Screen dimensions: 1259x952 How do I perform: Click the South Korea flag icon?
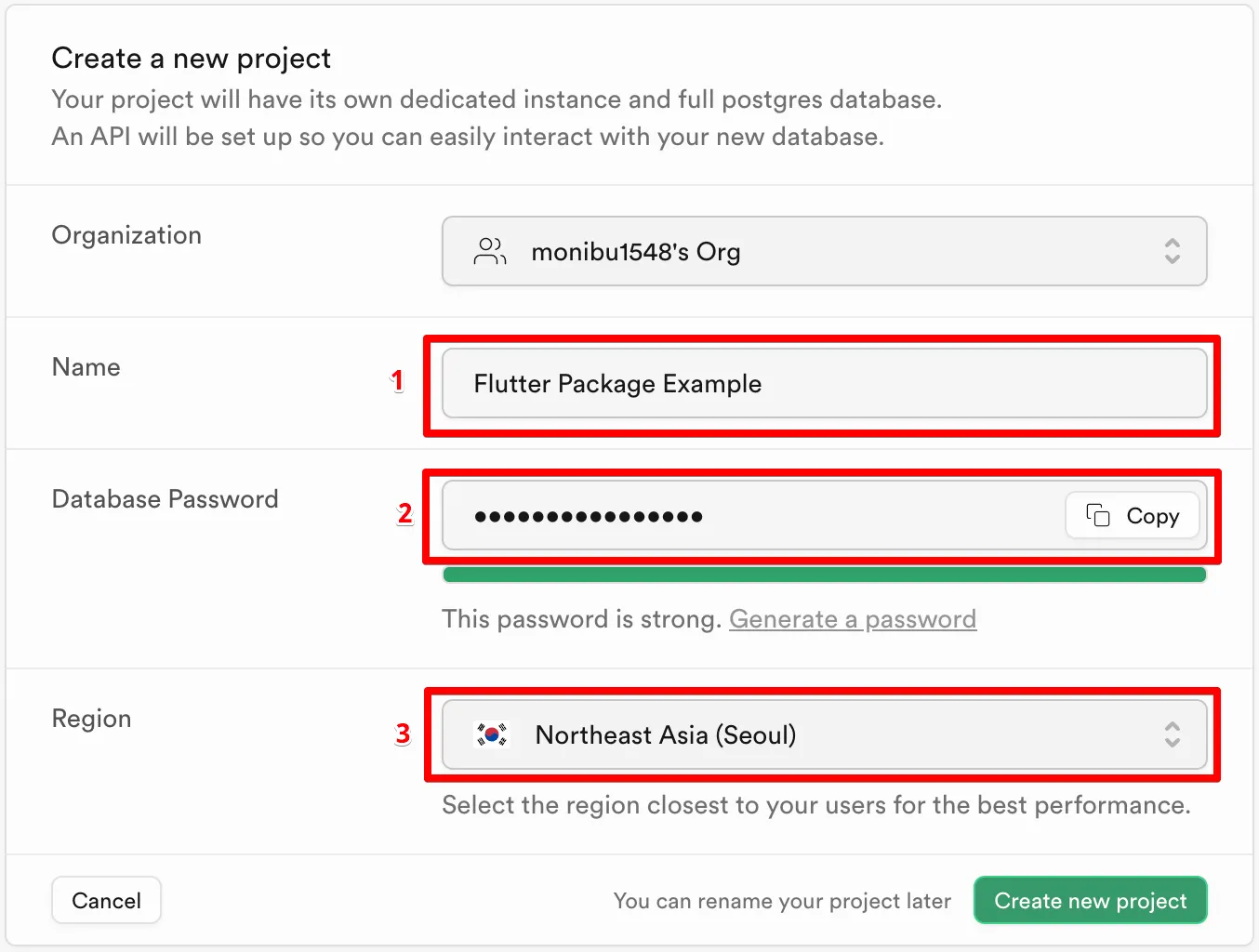pyautogui.click(x=492, y=734)
